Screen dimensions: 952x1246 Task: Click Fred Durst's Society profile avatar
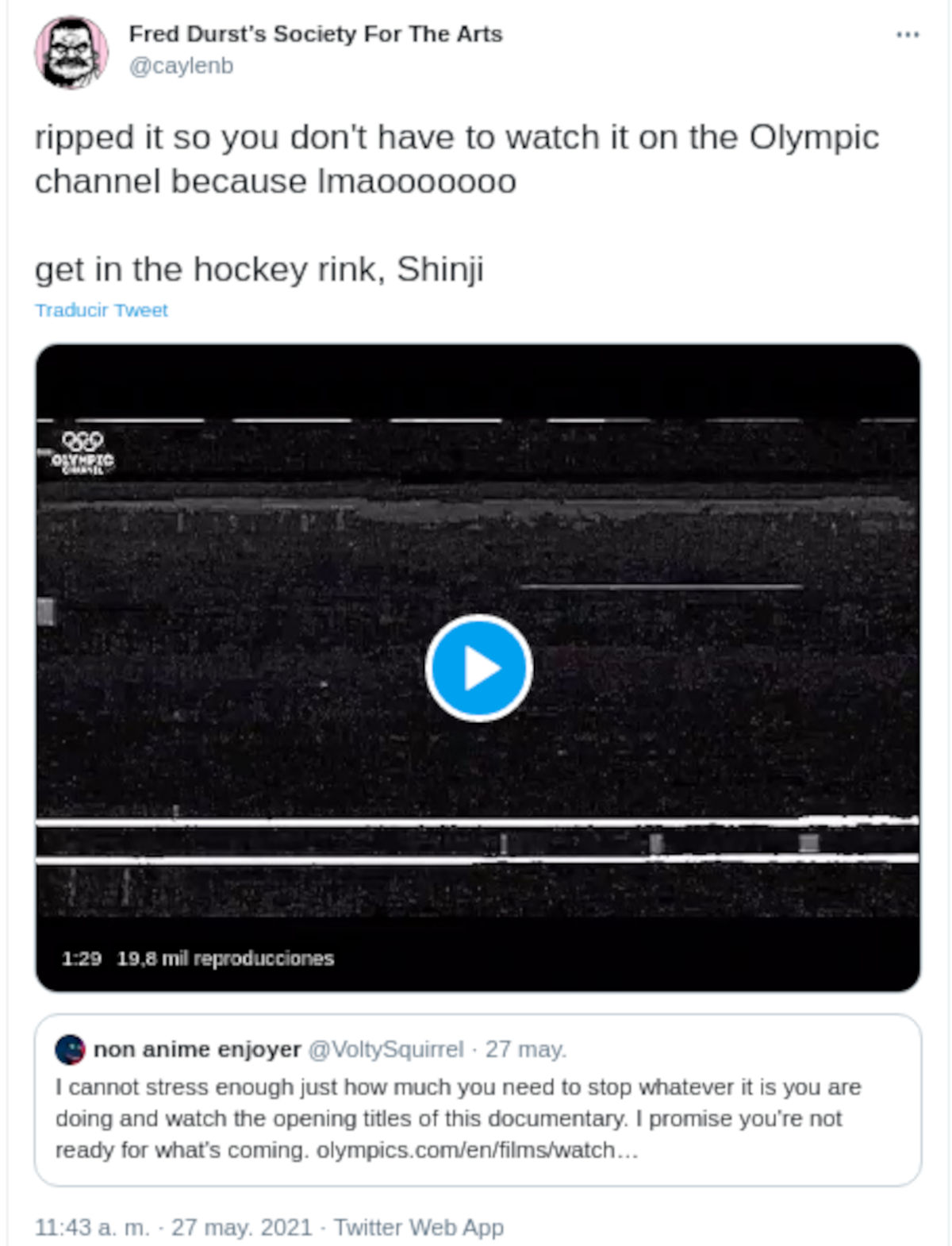71,52
